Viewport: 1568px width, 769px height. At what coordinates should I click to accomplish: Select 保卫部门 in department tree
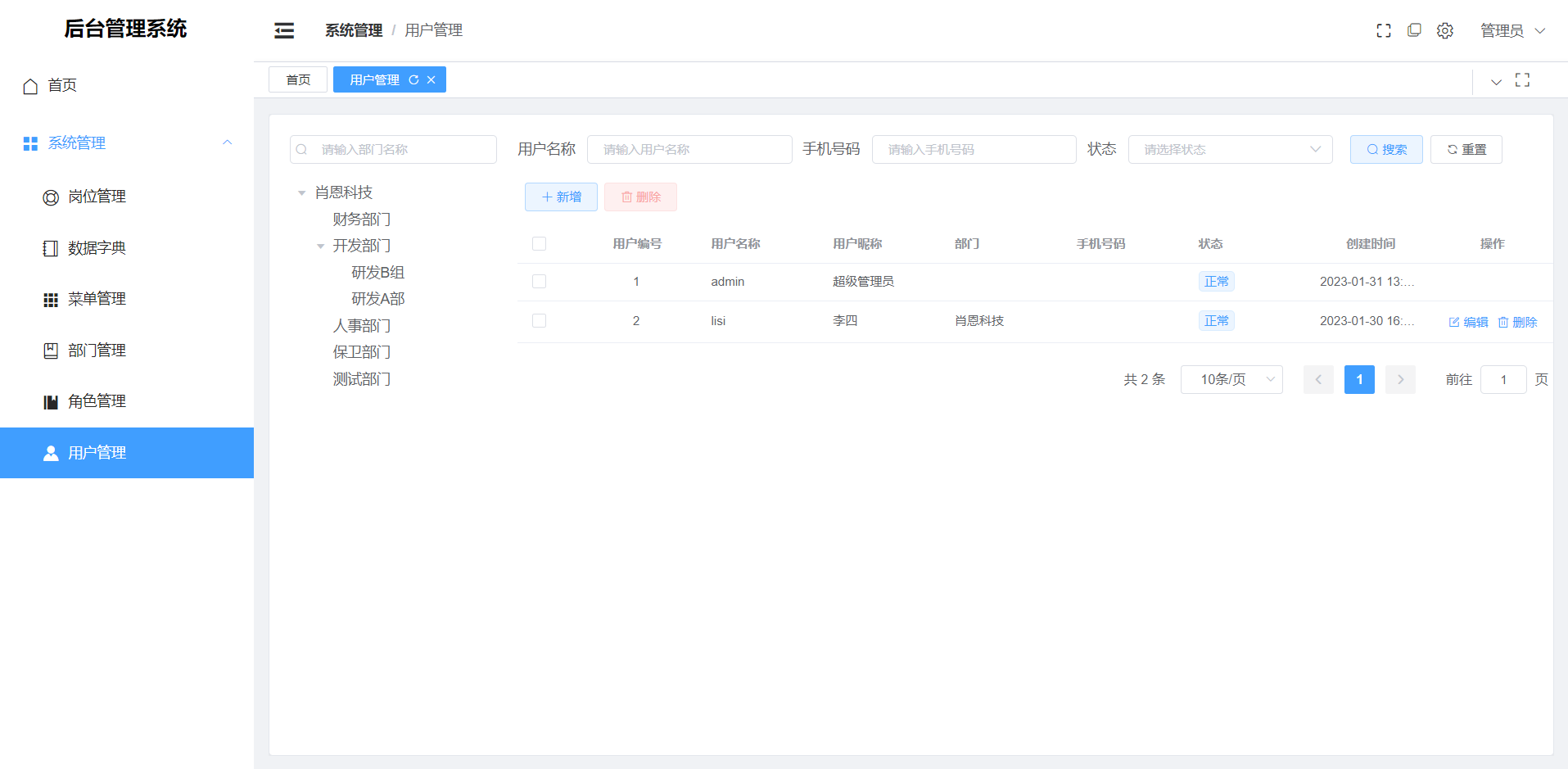pyautogui.click(x=361, y=352)
